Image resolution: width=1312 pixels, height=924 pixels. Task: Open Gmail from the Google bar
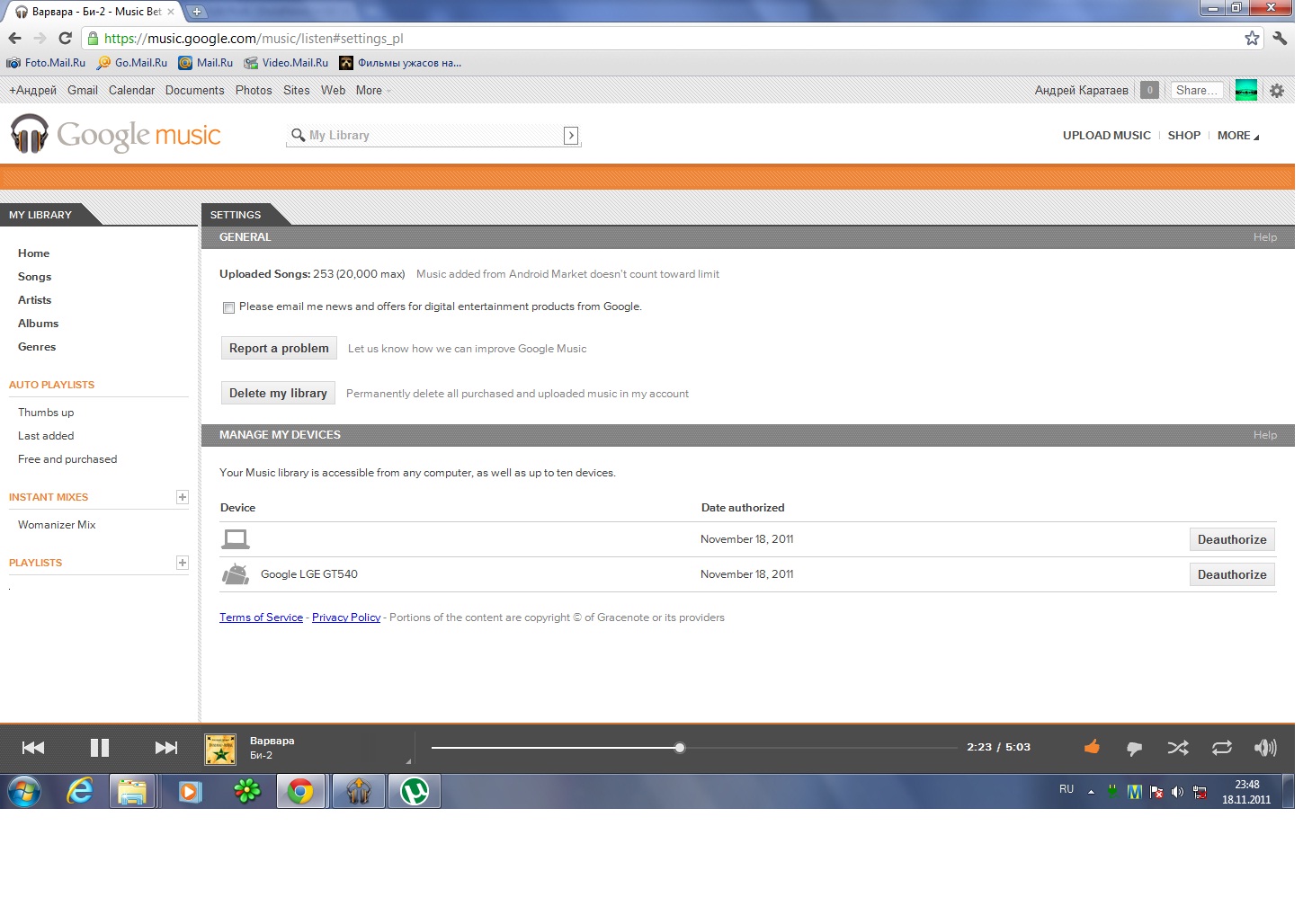coord(83,90)
